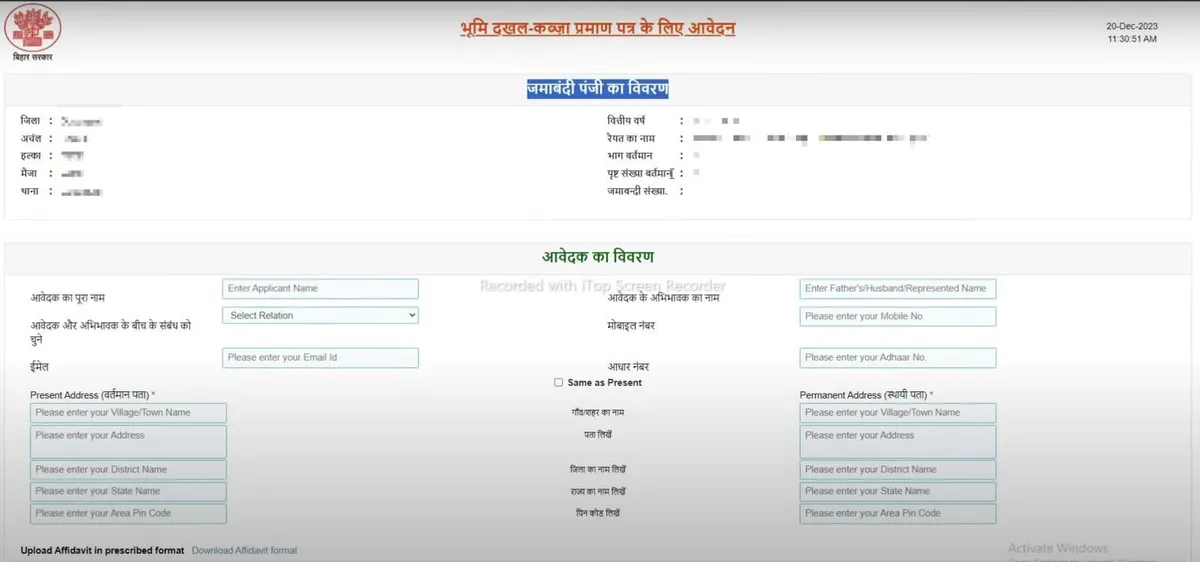Click permanent address State Name field

[897, 491]
